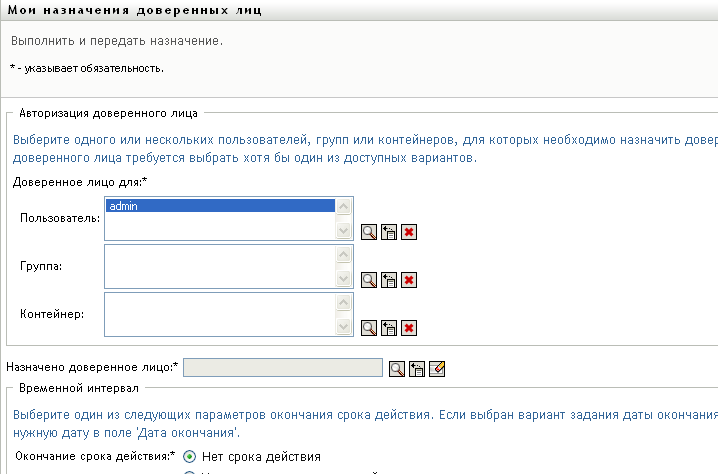Delete selected entry in Пользователь list
This screenshot has width=718, height=474.
409,232
